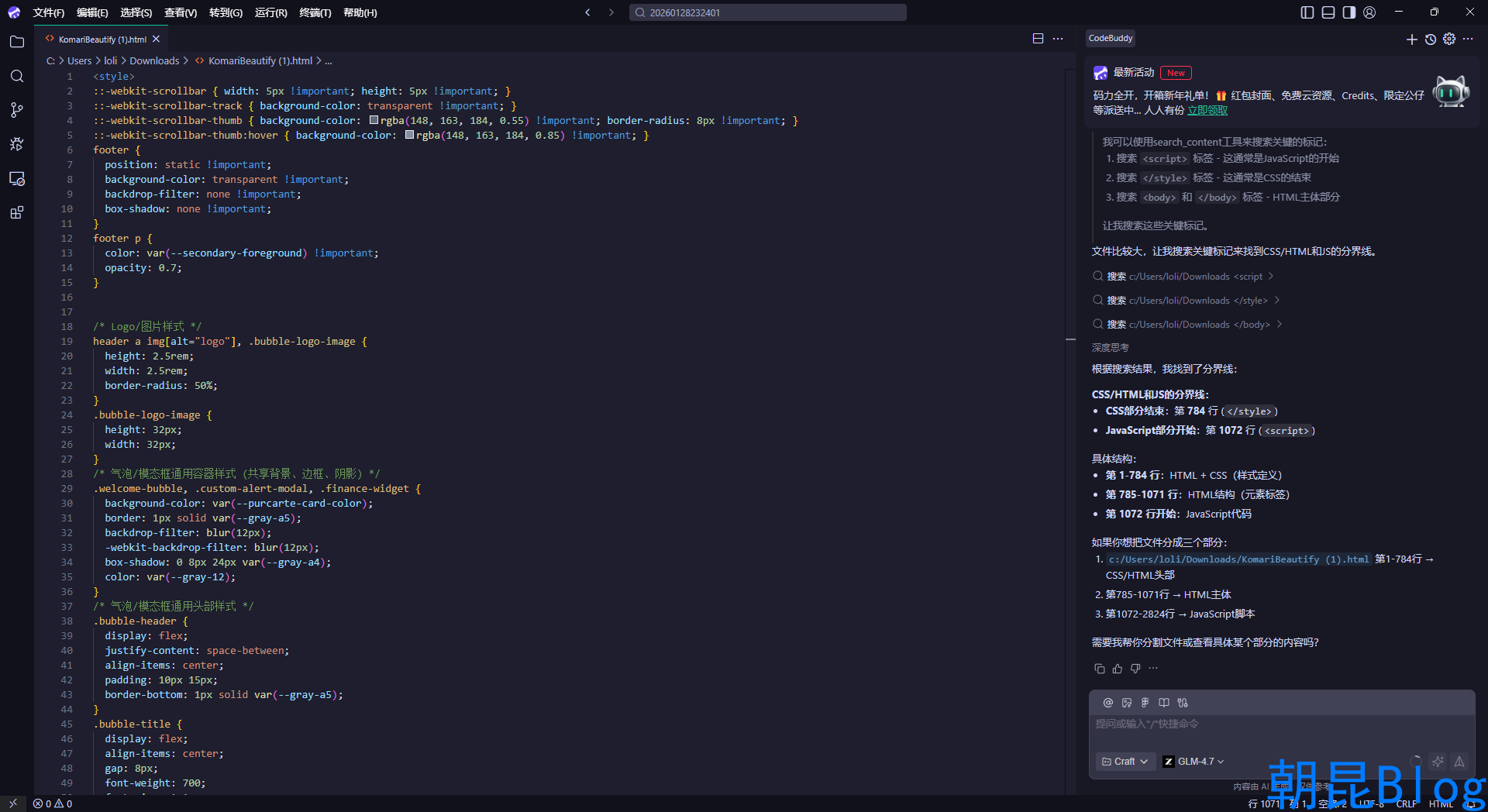Image resolution: width=1488 pixels, height=812 pixels.
Task: Like the AI response with thumbs up
Action: click(x=1117, y=668)
